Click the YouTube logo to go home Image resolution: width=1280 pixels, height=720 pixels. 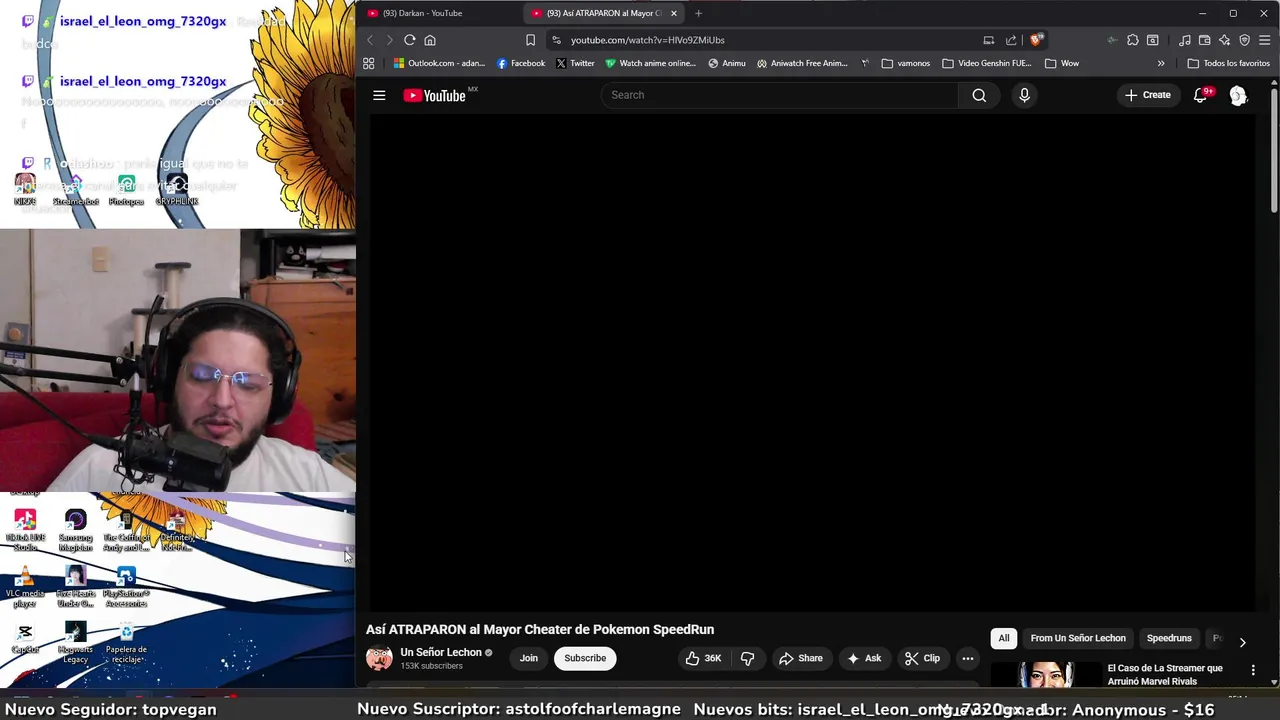[436, 95]
